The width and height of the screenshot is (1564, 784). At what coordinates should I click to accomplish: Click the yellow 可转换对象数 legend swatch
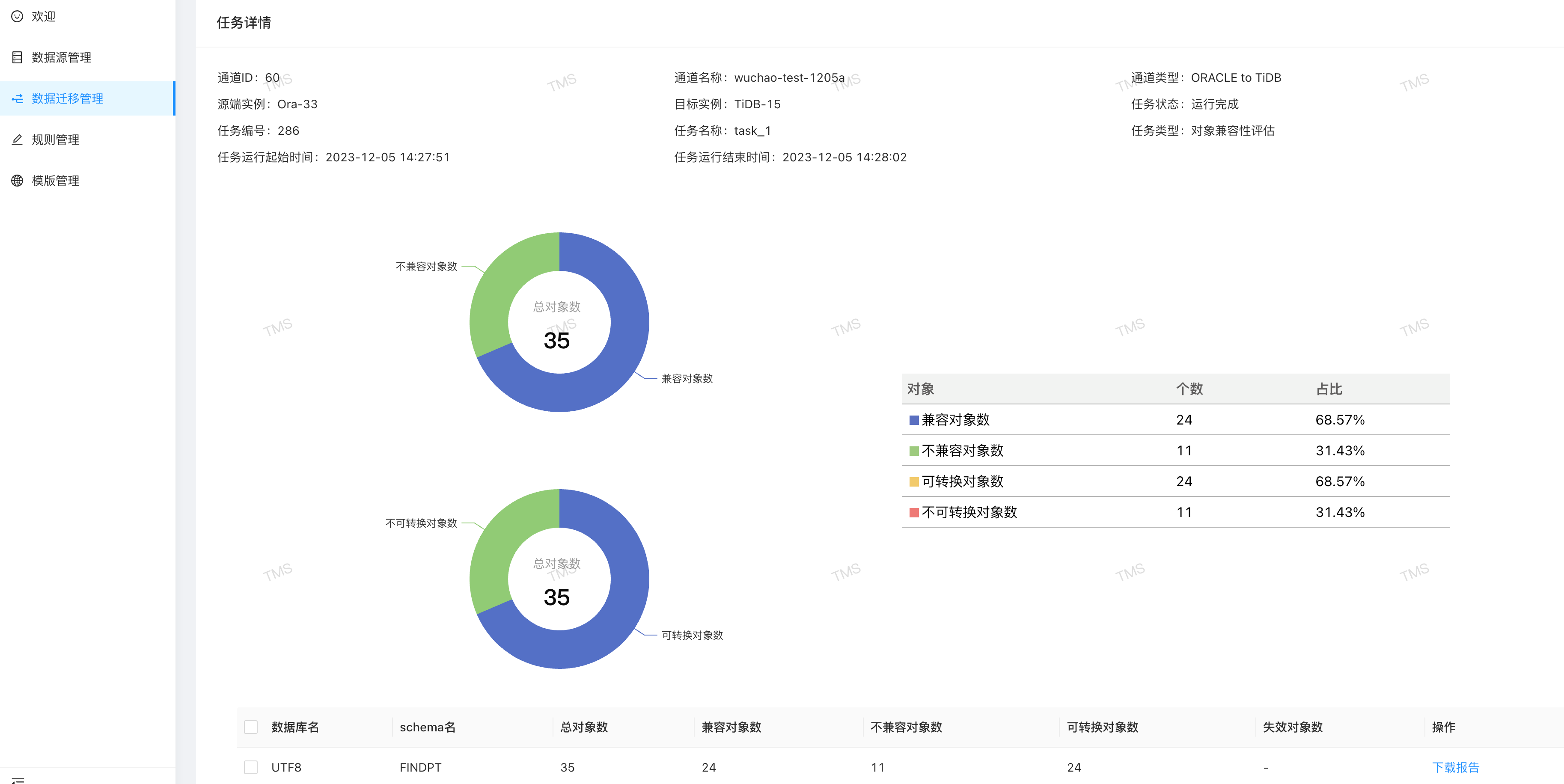coord(914,482)
